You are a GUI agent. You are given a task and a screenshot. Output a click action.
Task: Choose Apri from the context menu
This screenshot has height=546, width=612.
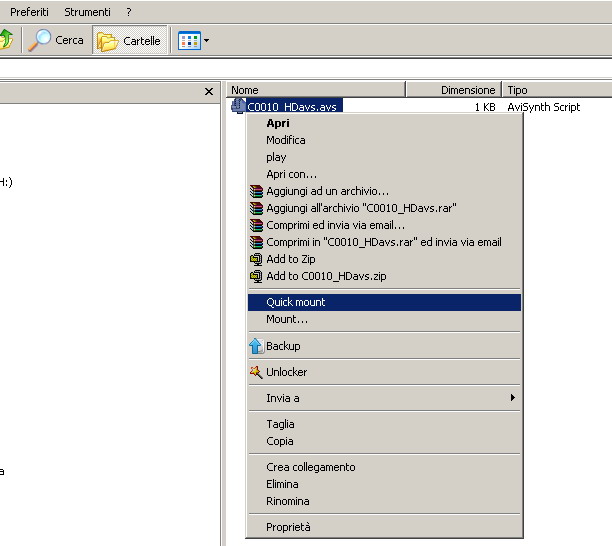coord(384,123)
